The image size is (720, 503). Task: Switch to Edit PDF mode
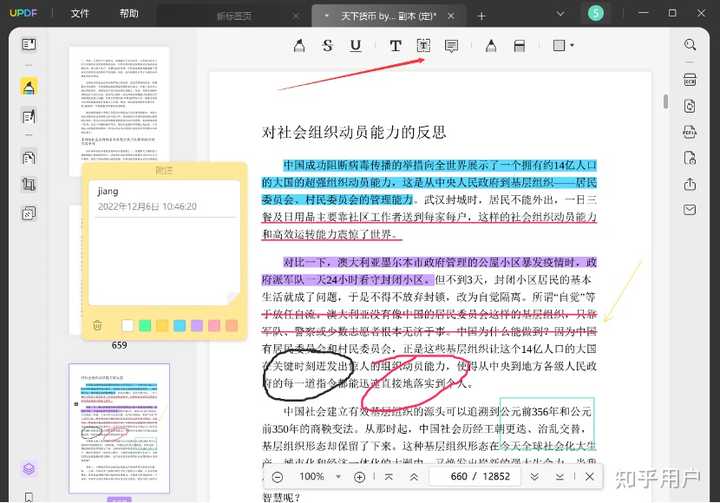click(29, 116)
